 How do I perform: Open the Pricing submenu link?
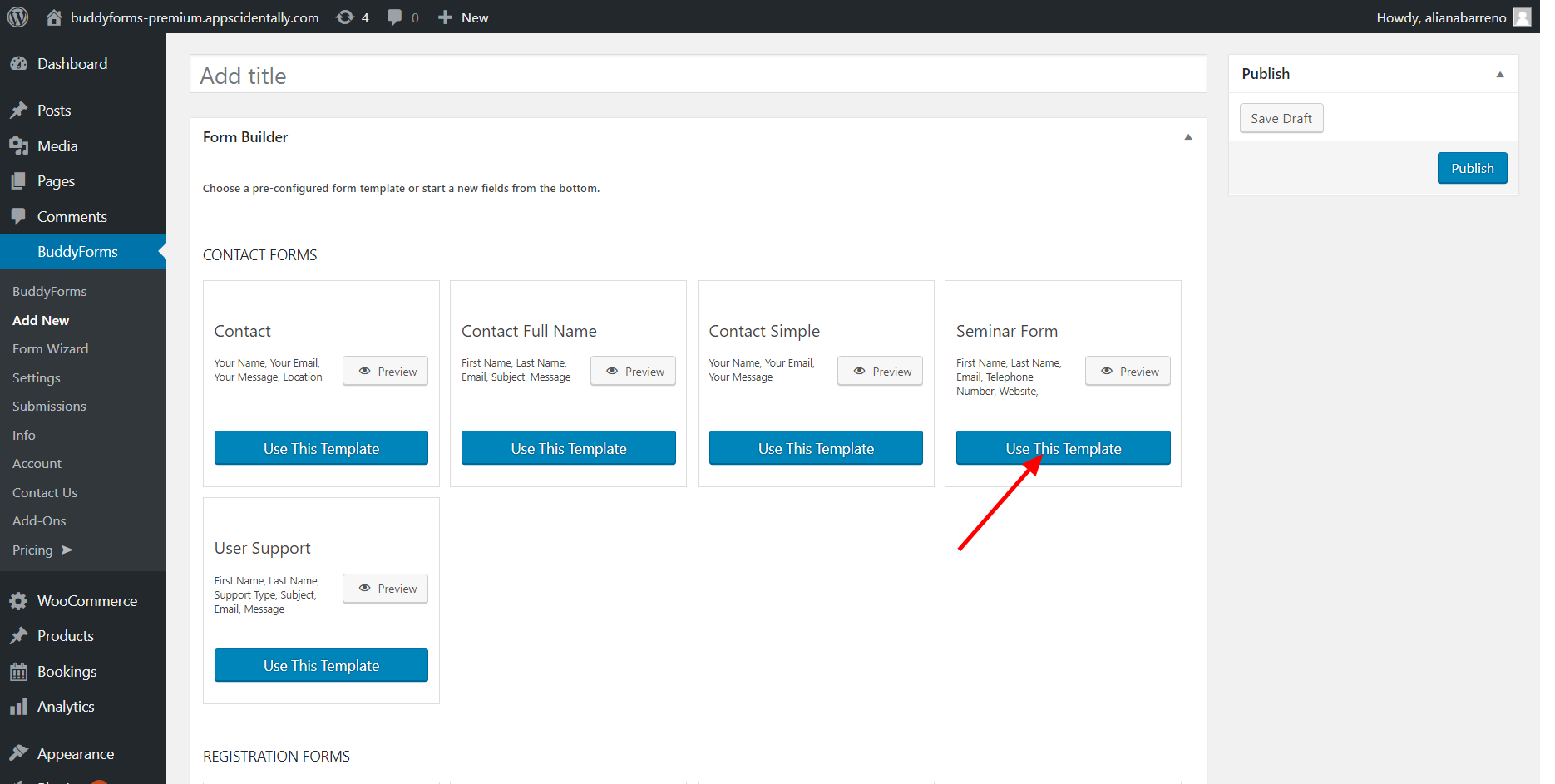point(32,550)
